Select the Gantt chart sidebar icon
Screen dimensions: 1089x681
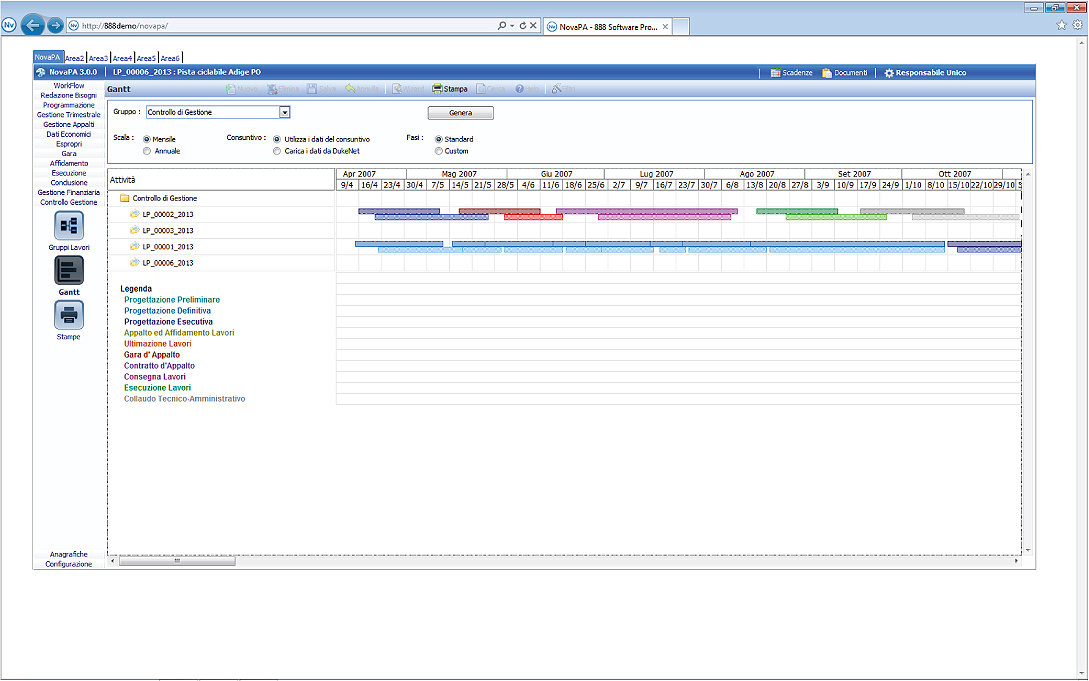(x=69, y=270)
